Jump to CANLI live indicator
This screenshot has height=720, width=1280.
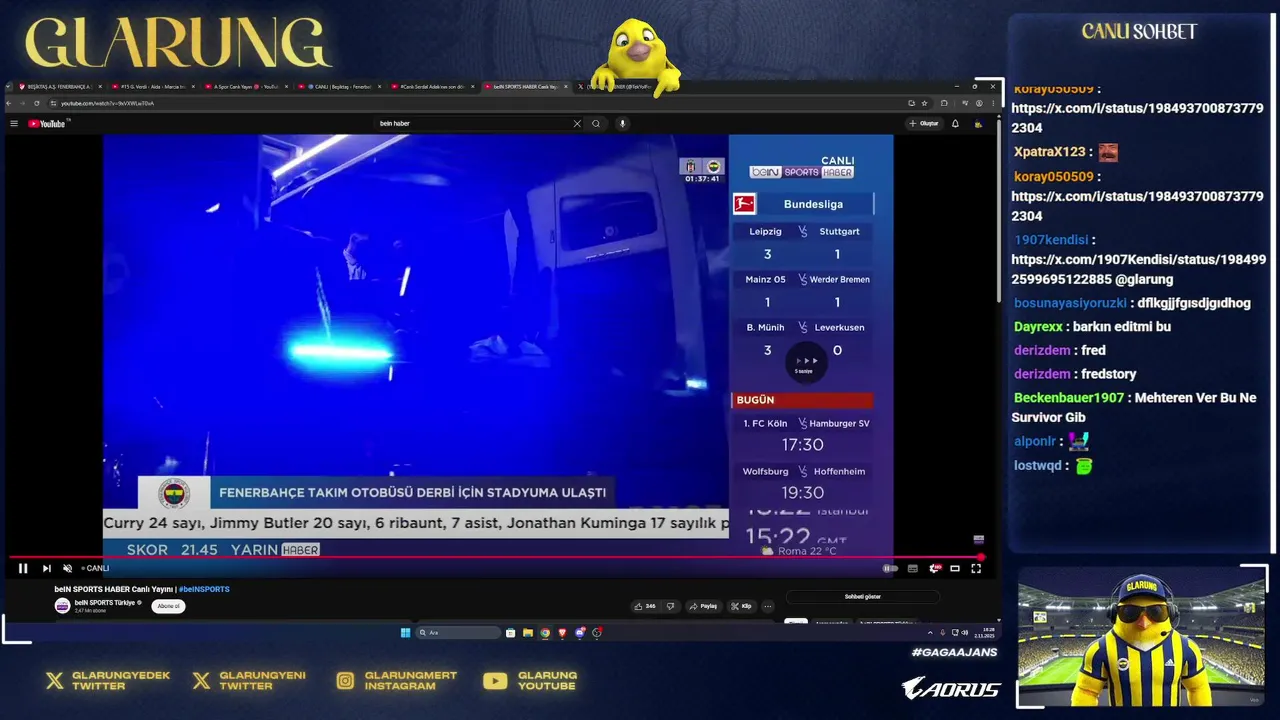click(96, 568)
